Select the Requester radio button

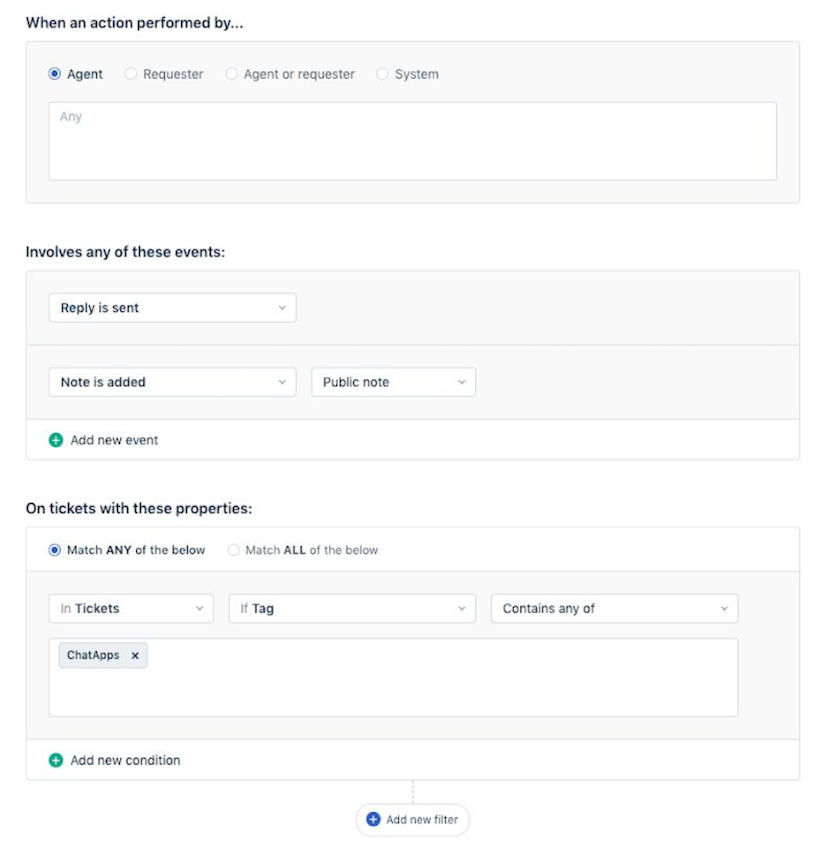(x=130, y=74)
